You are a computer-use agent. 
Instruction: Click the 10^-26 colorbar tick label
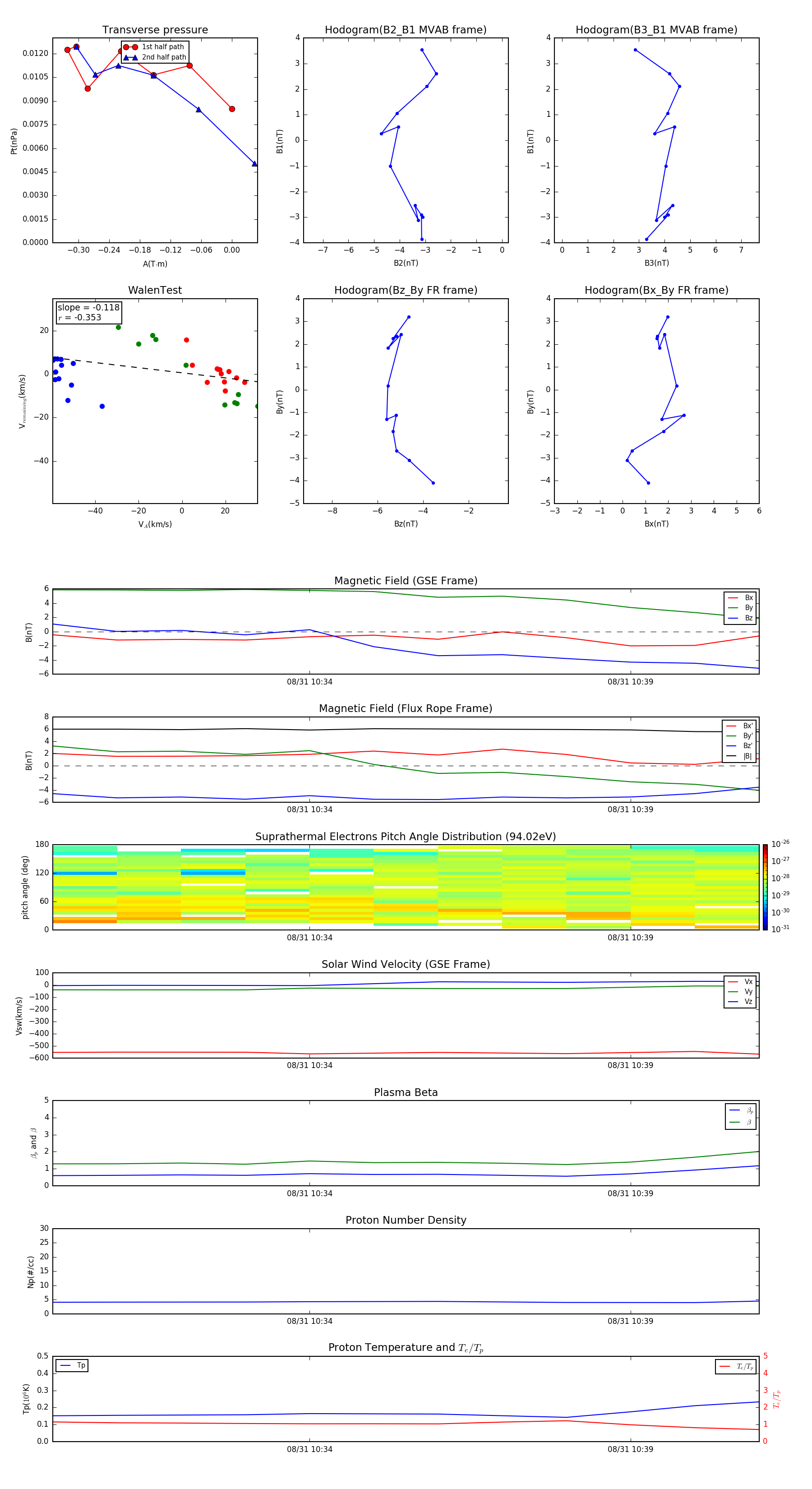780,844
